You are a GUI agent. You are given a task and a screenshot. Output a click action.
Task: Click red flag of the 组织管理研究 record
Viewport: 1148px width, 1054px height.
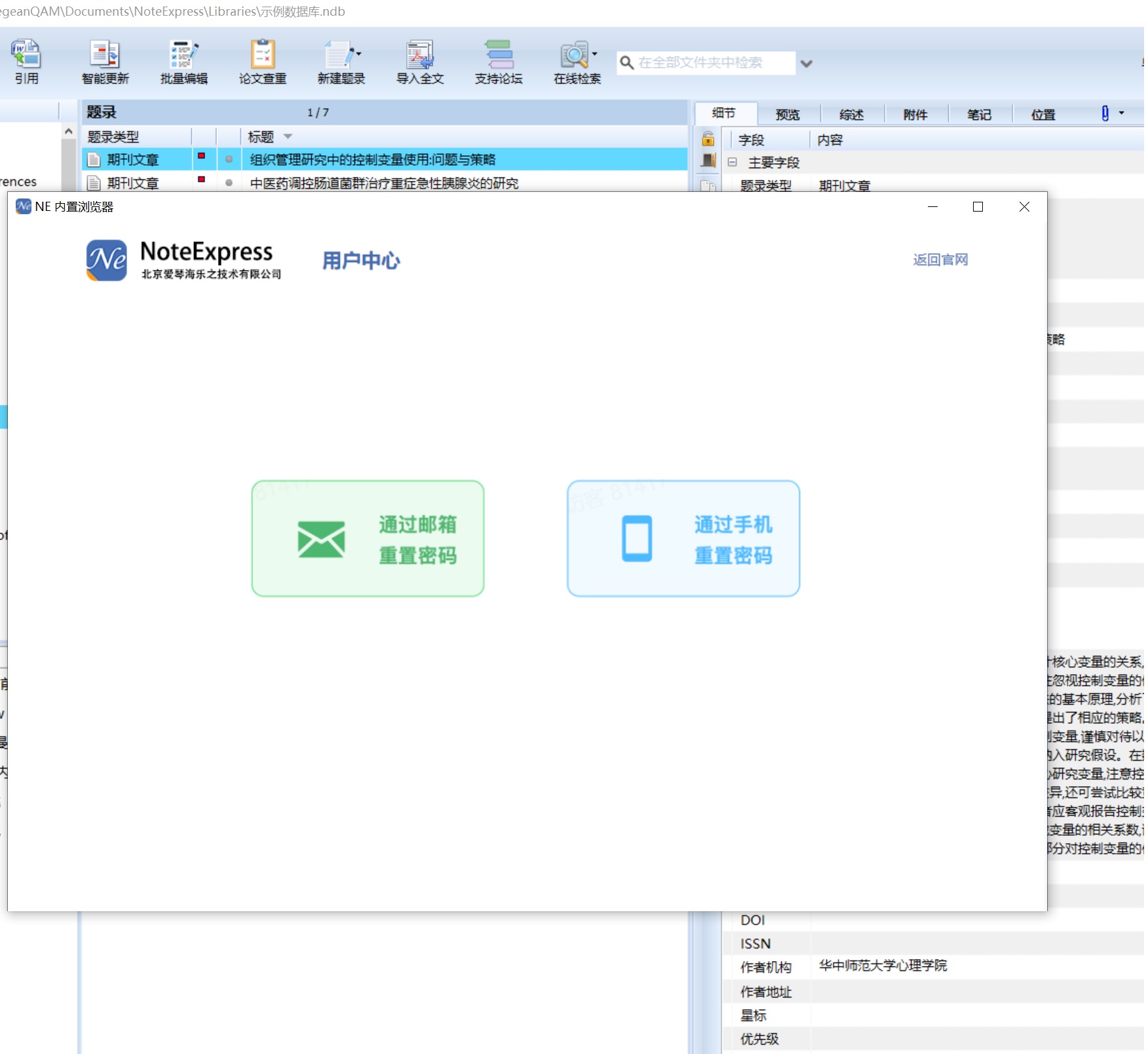pyautogui.click(x=202, y=156)
